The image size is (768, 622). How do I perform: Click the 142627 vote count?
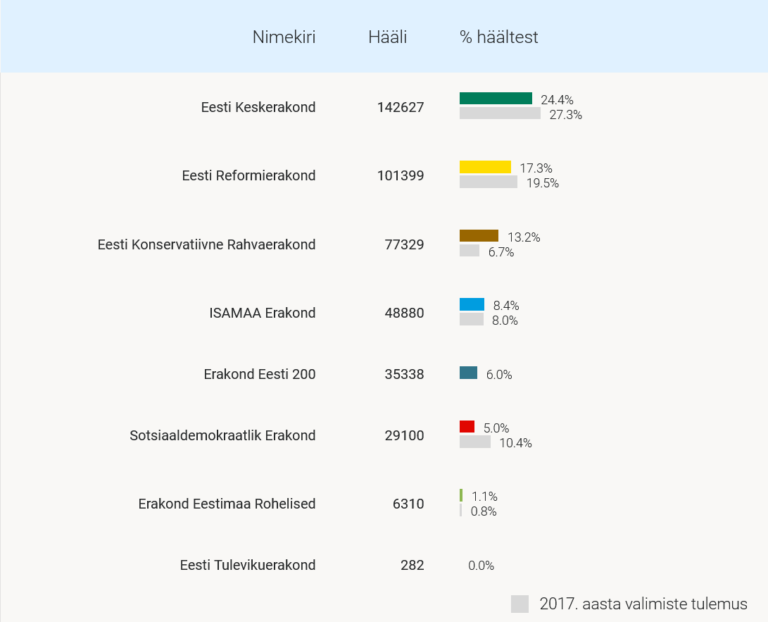pyautogui.click(x=401, y=107)
